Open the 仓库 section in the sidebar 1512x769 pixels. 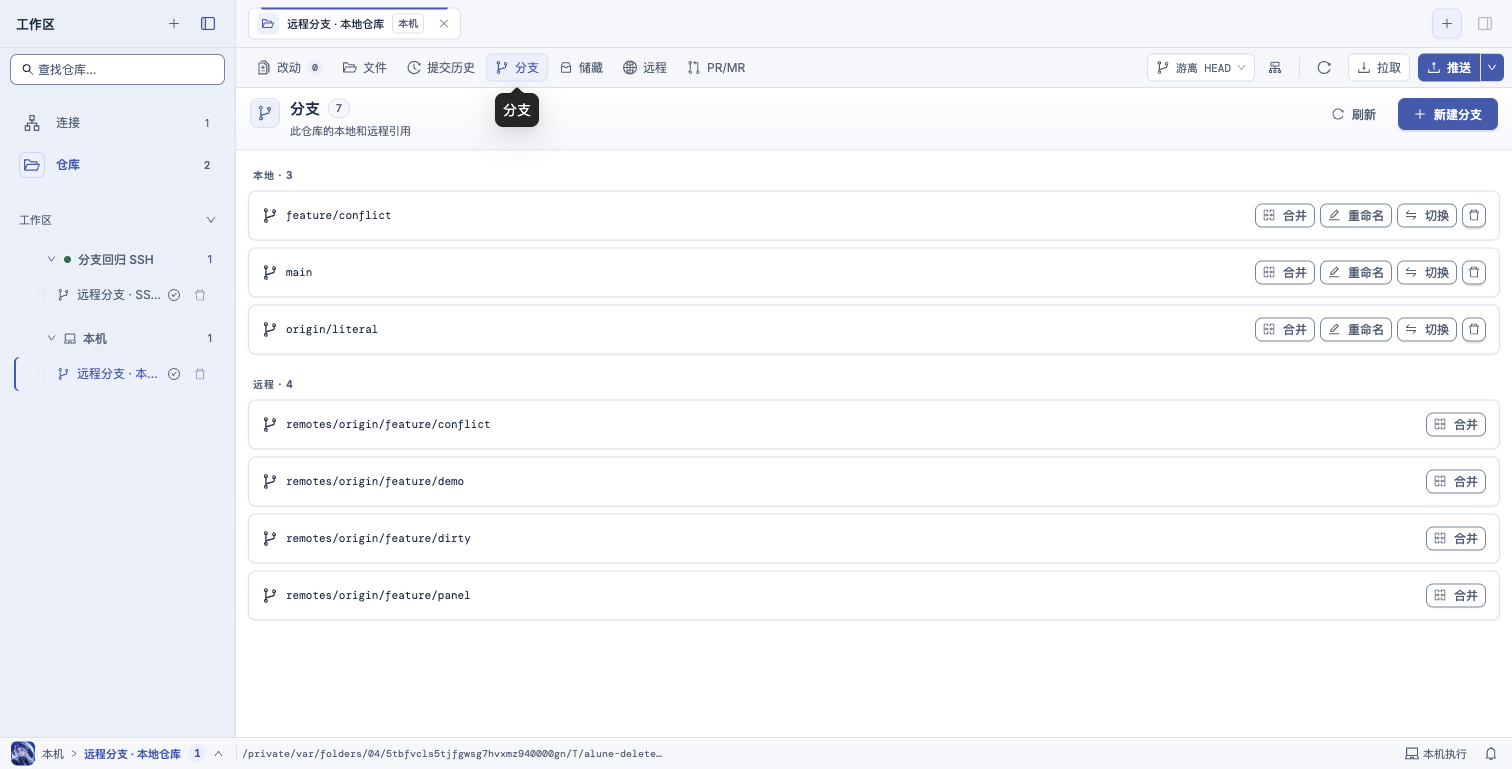pyautogui.click(x=118, y=165)
